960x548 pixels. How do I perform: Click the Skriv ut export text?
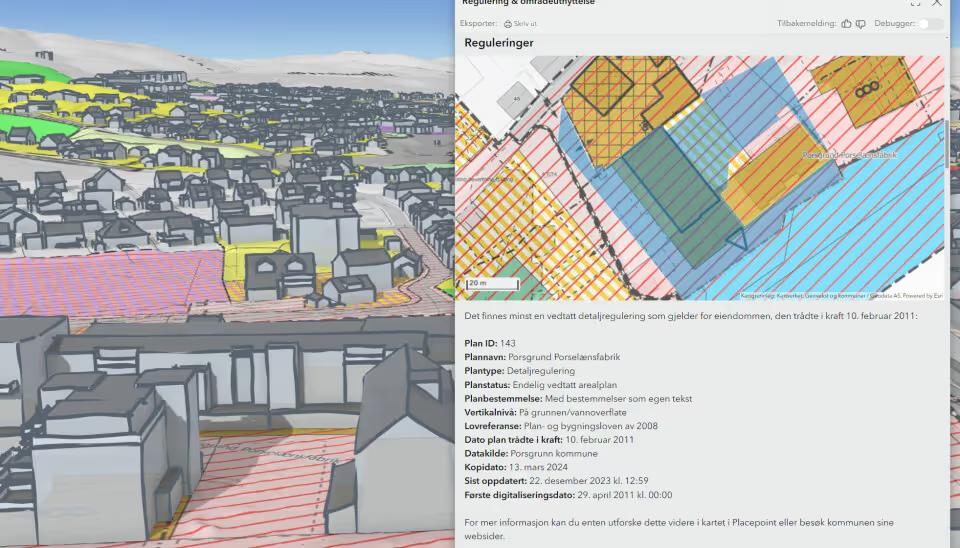click(x=525, y=24)
